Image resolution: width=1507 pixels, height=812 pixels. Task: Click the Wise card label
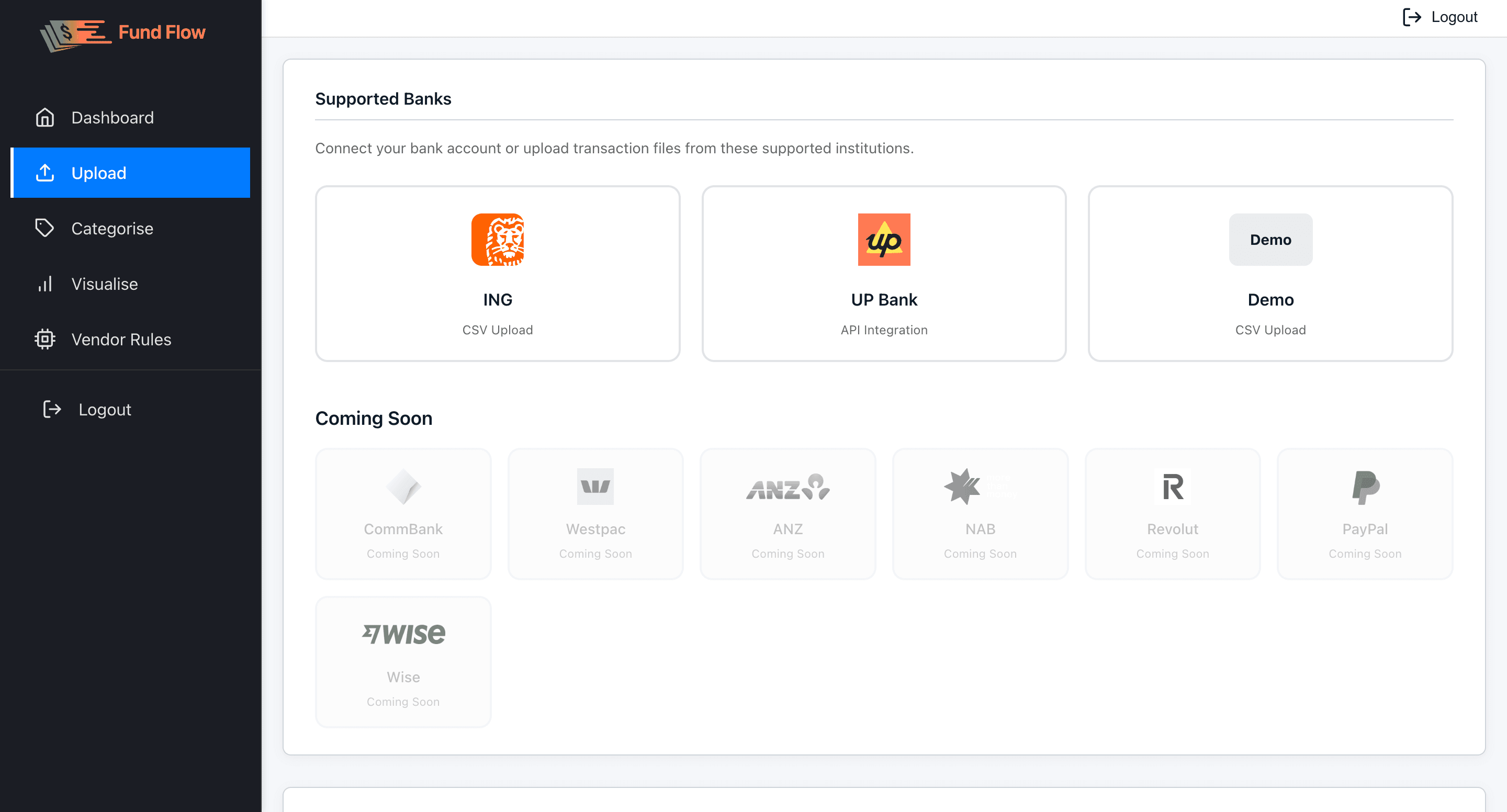coord(403,677)
